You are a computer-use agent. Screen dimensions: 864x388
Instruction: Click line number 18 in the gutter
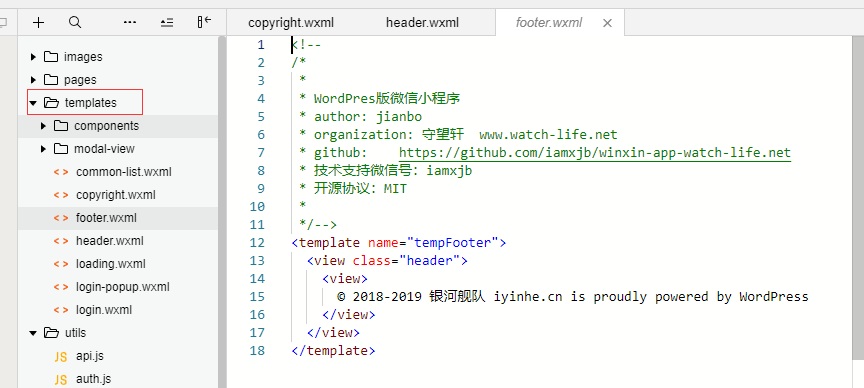point(257,351)
